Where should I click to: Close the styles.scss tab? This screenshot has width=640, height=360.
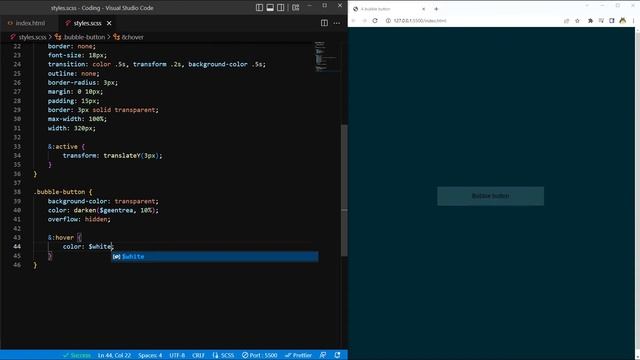(109, 23)
